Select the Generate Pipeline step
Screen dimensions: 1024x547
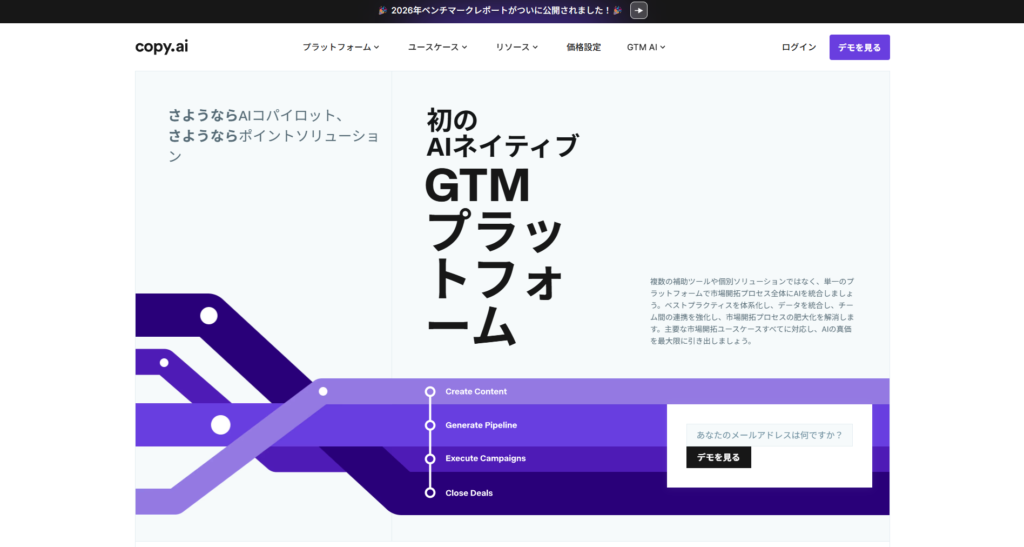click(481, 425)
